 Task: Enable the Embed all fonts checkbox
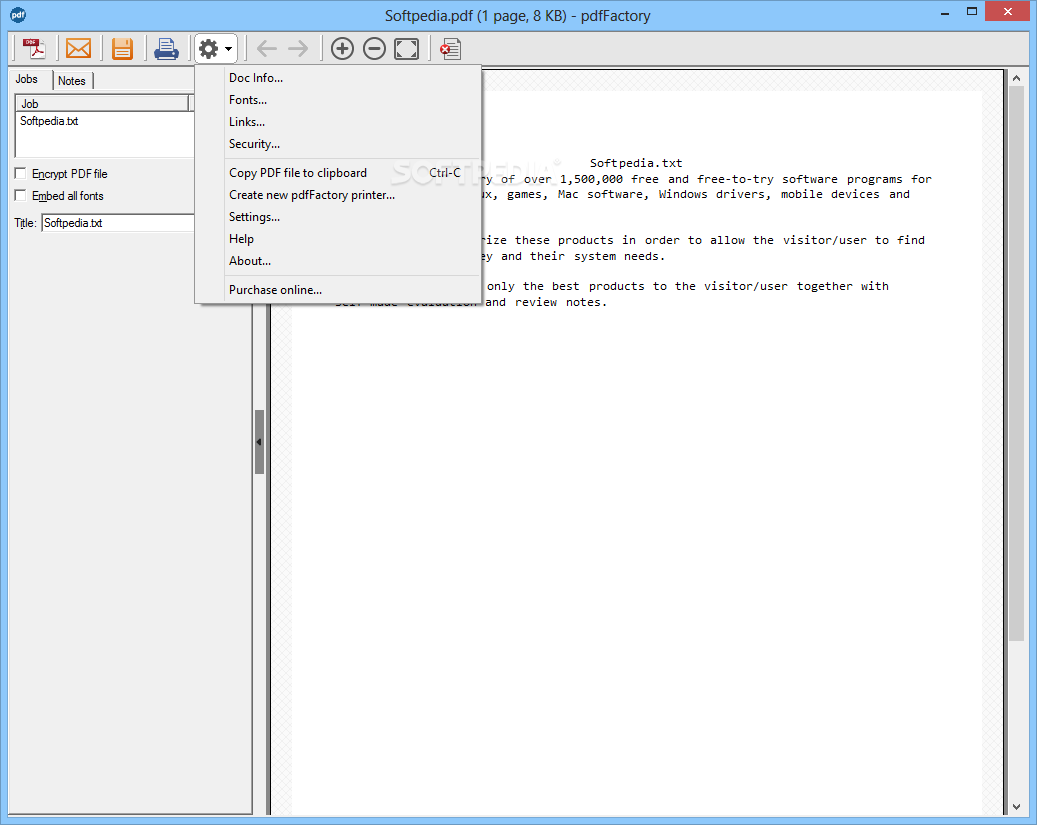[x=21, y=195]
